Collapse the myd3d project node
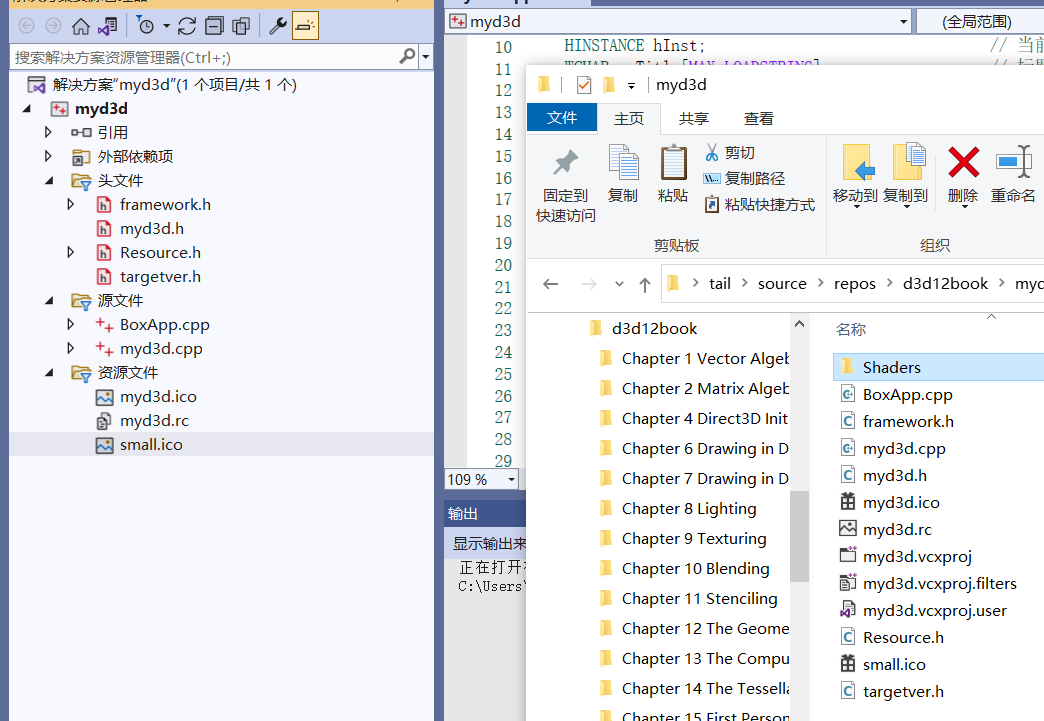Viewport: 1044px width, 721px height. [x=27, y=109]
